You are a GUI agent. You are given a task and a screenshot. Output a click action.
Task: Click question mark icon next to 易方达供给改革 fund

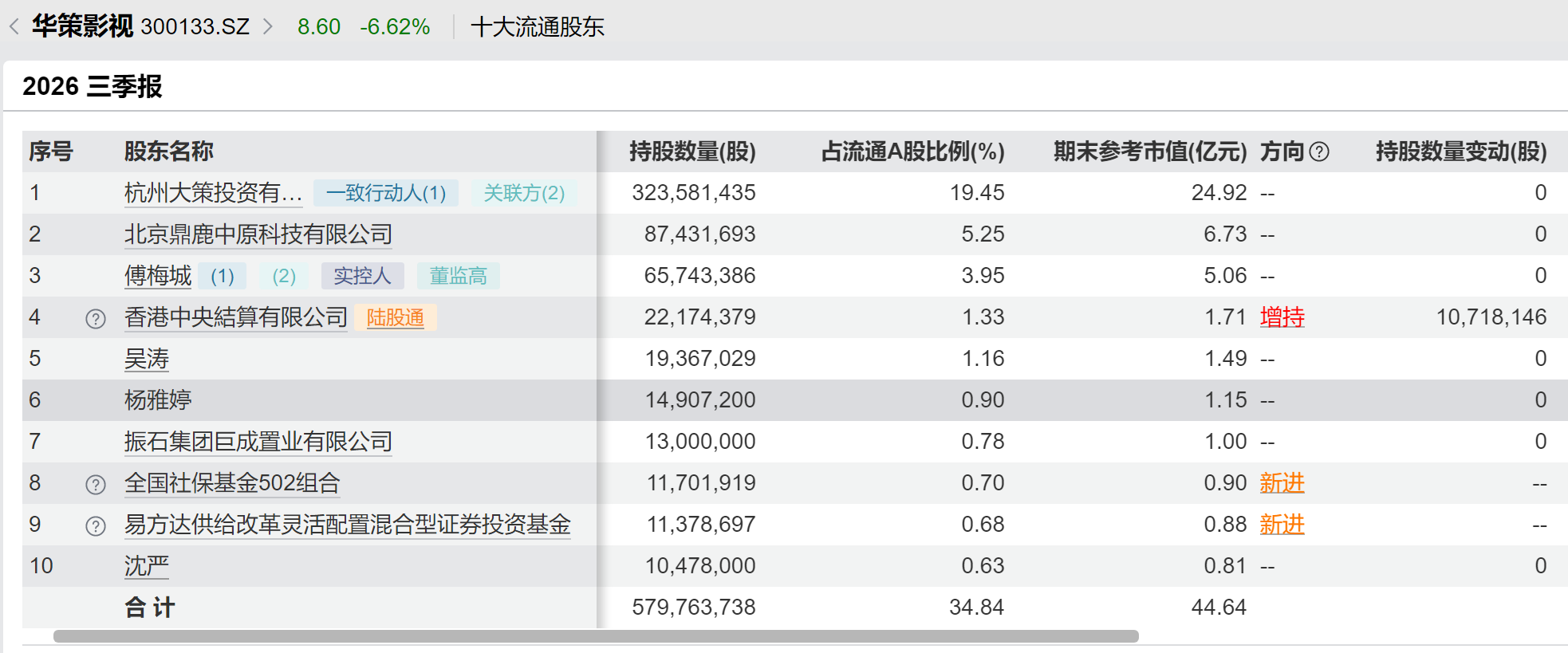96,526
